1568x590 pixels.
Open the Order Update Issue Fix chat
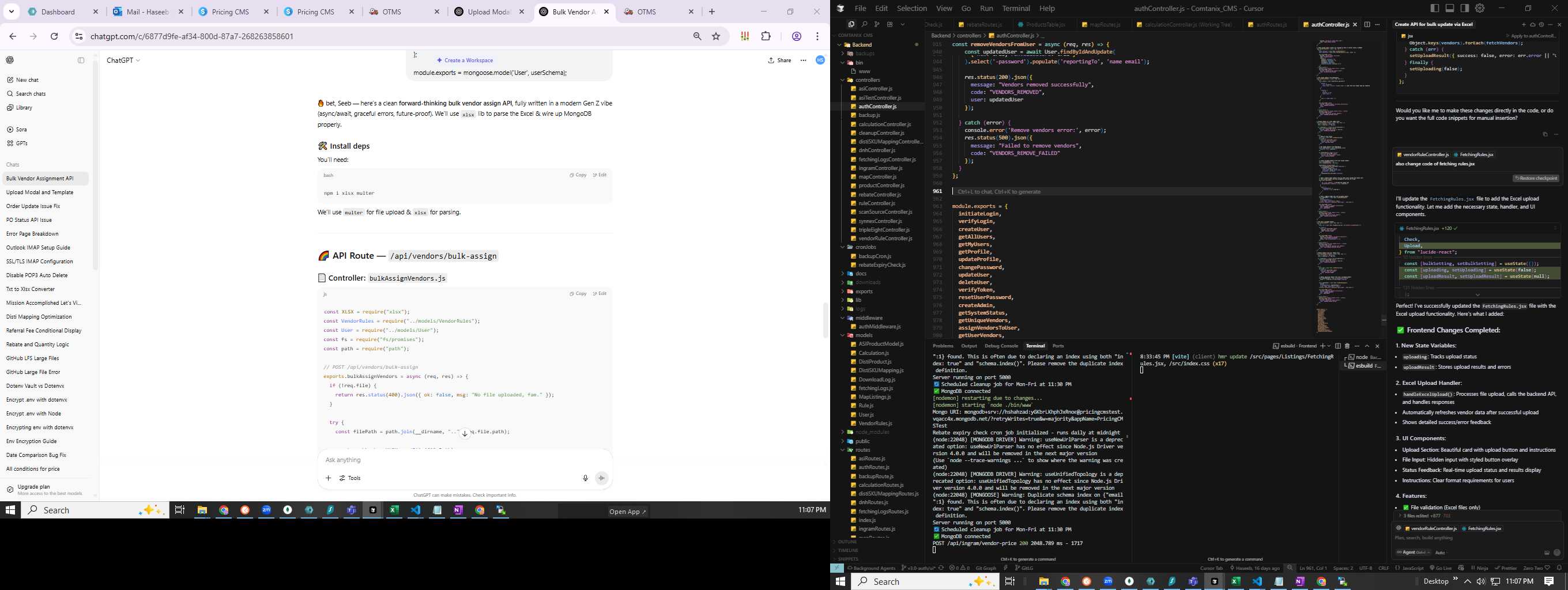tap(33, 206)
